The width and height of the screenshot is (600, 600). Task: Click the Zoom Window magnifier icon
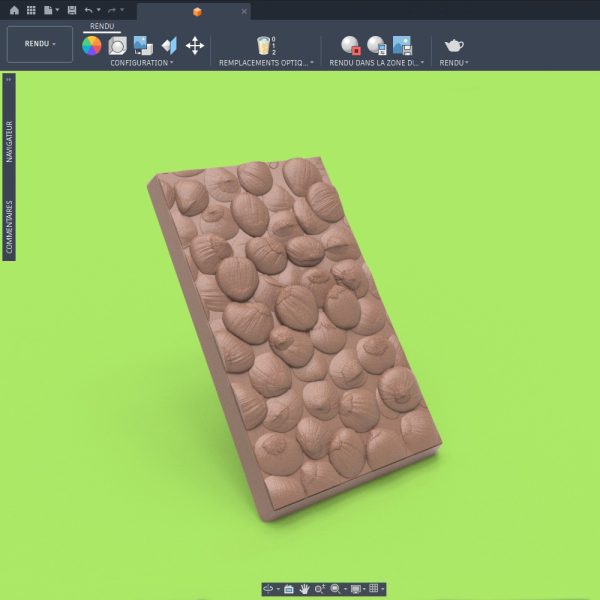(x=336, y=589)
